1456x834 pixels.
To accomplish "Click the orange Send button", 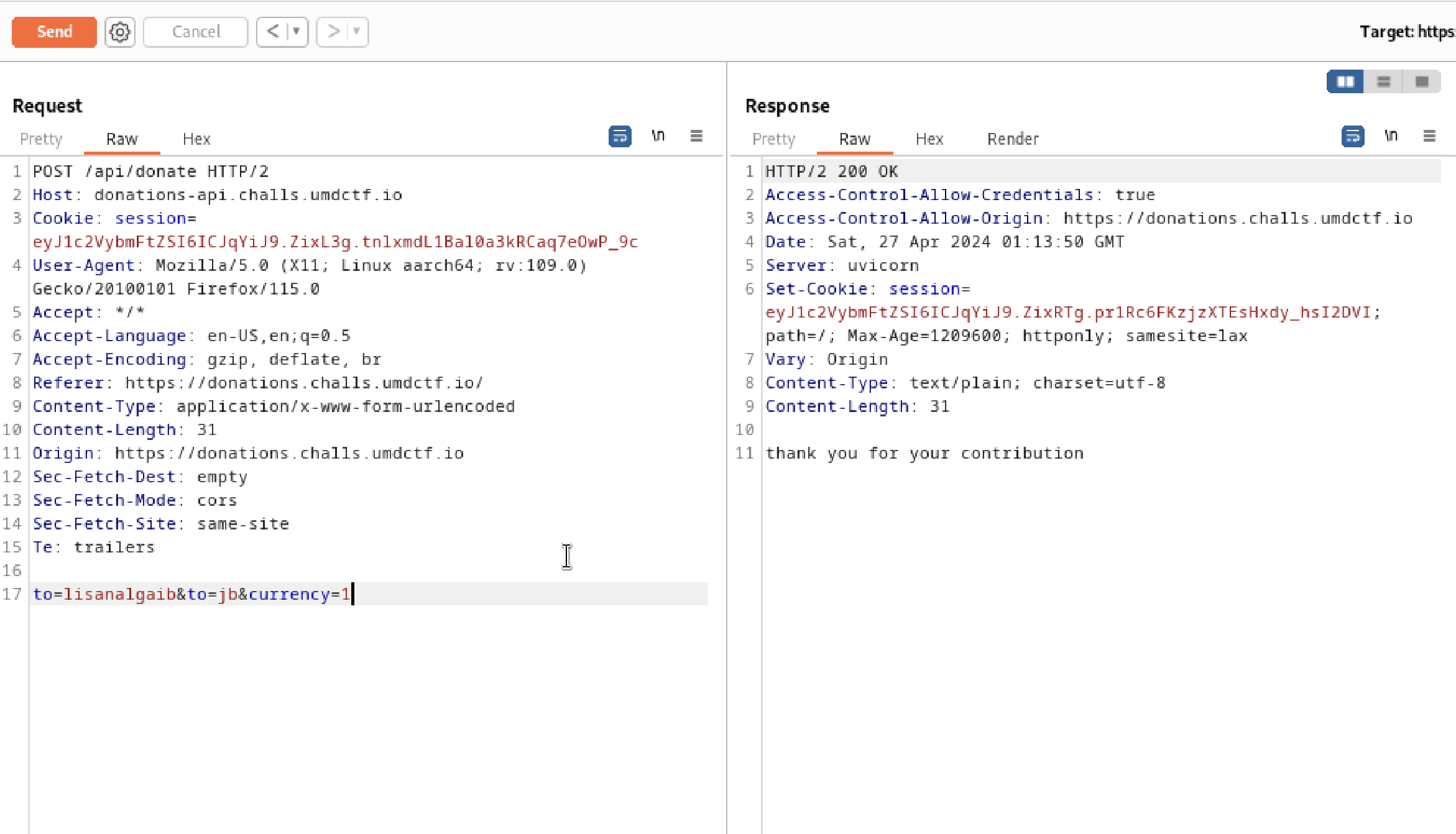I will pyautogui.click(x=54, y=32).
